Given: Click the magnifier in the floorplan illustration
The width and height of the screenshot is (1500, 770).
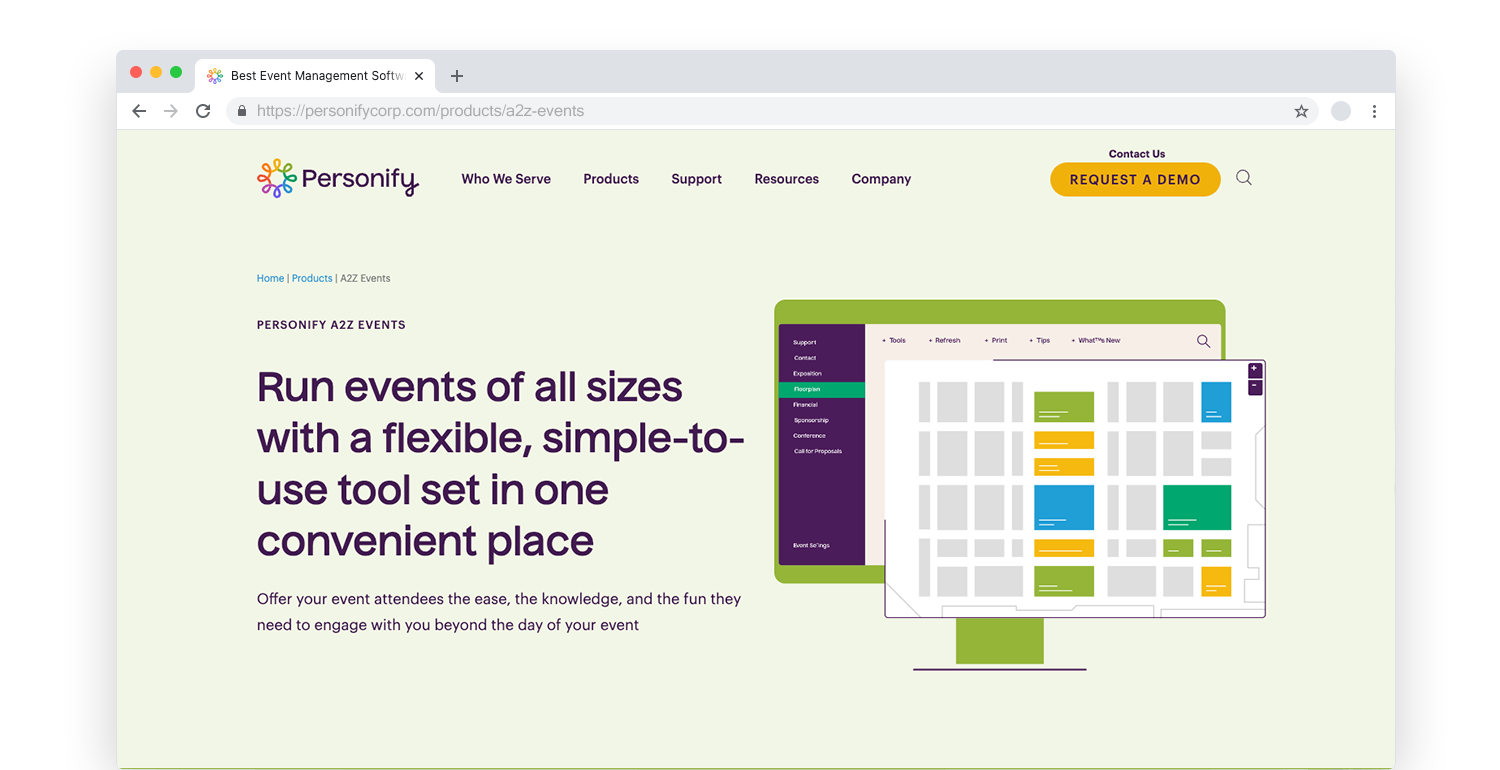Looking at the screenshot, I should tap(1203, 341).
